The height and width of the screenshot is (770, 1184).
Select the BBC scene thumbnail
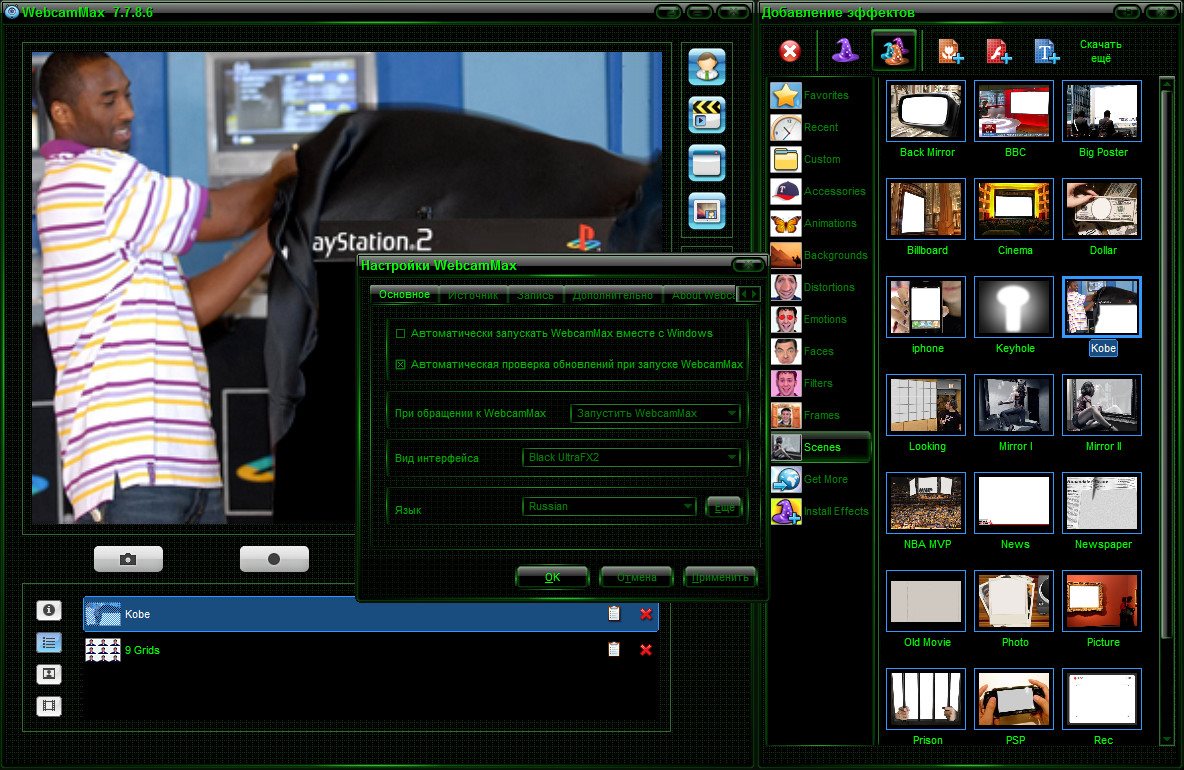[1014, 111]
